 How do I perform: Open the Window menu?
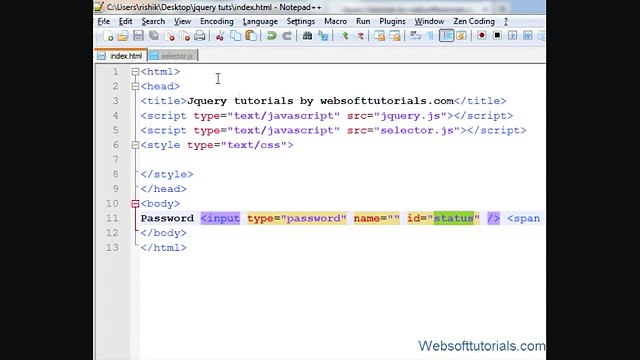(x=429, y=21)
